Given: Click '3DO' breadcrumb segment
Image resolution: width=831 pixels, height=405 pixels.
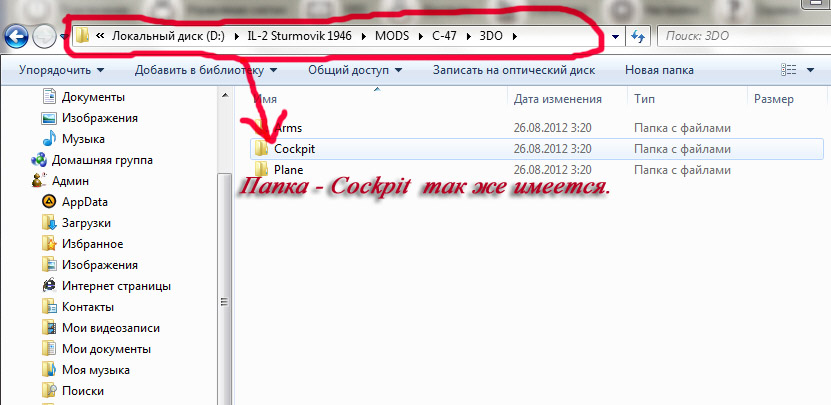Looking at the screenshot, I should click(x=491, y=36).
